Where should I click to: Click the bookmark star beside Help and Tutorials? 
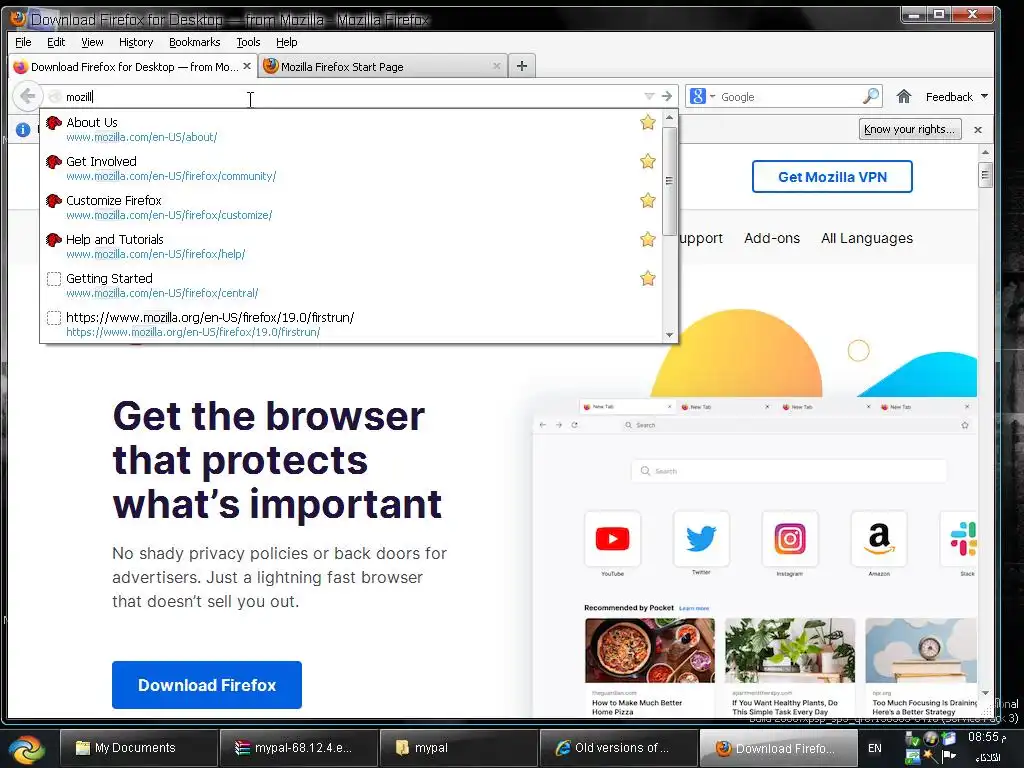(x=647, y=239)
